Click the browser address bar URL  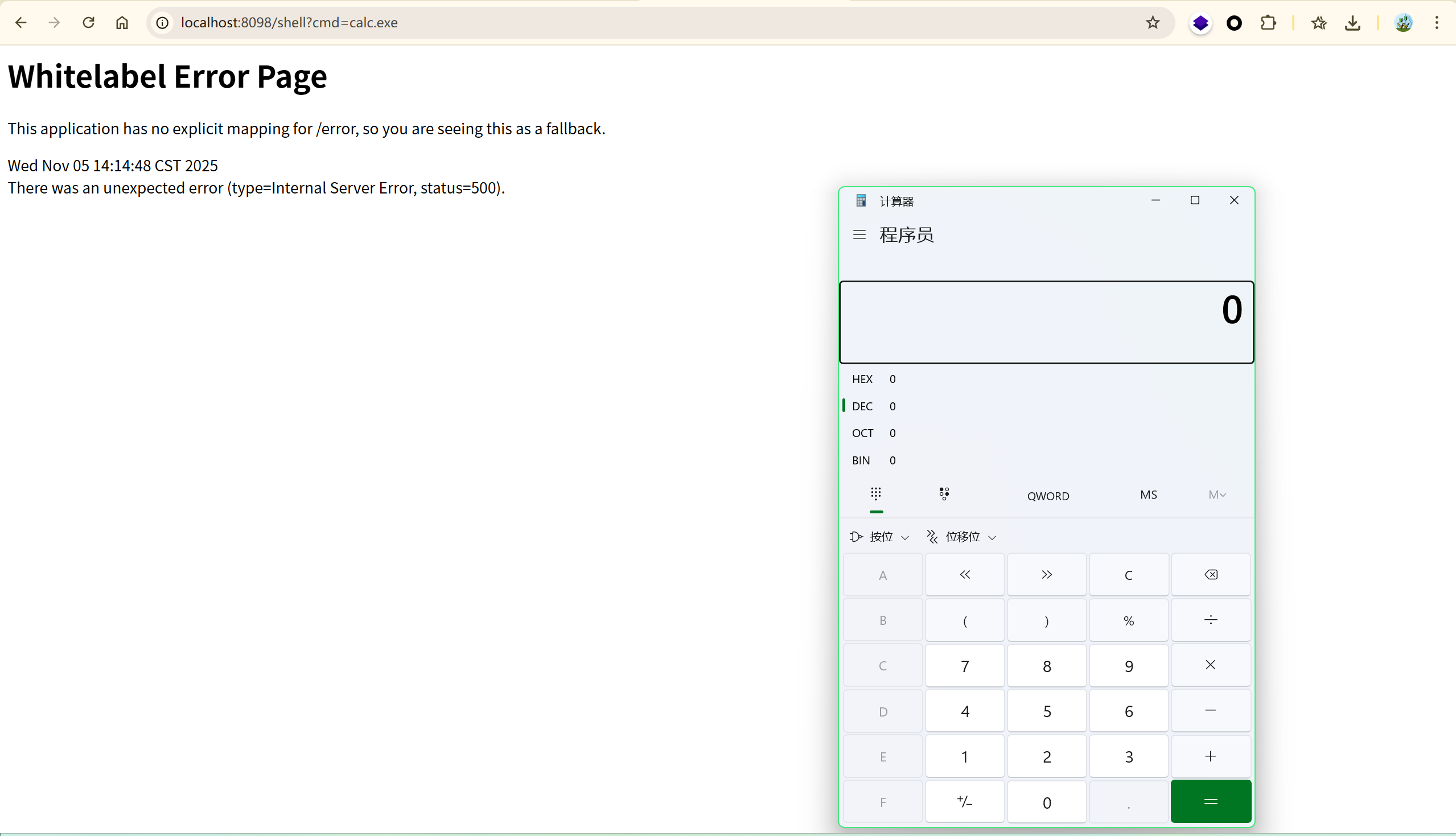pyautogui.click(x=289, y=23)
